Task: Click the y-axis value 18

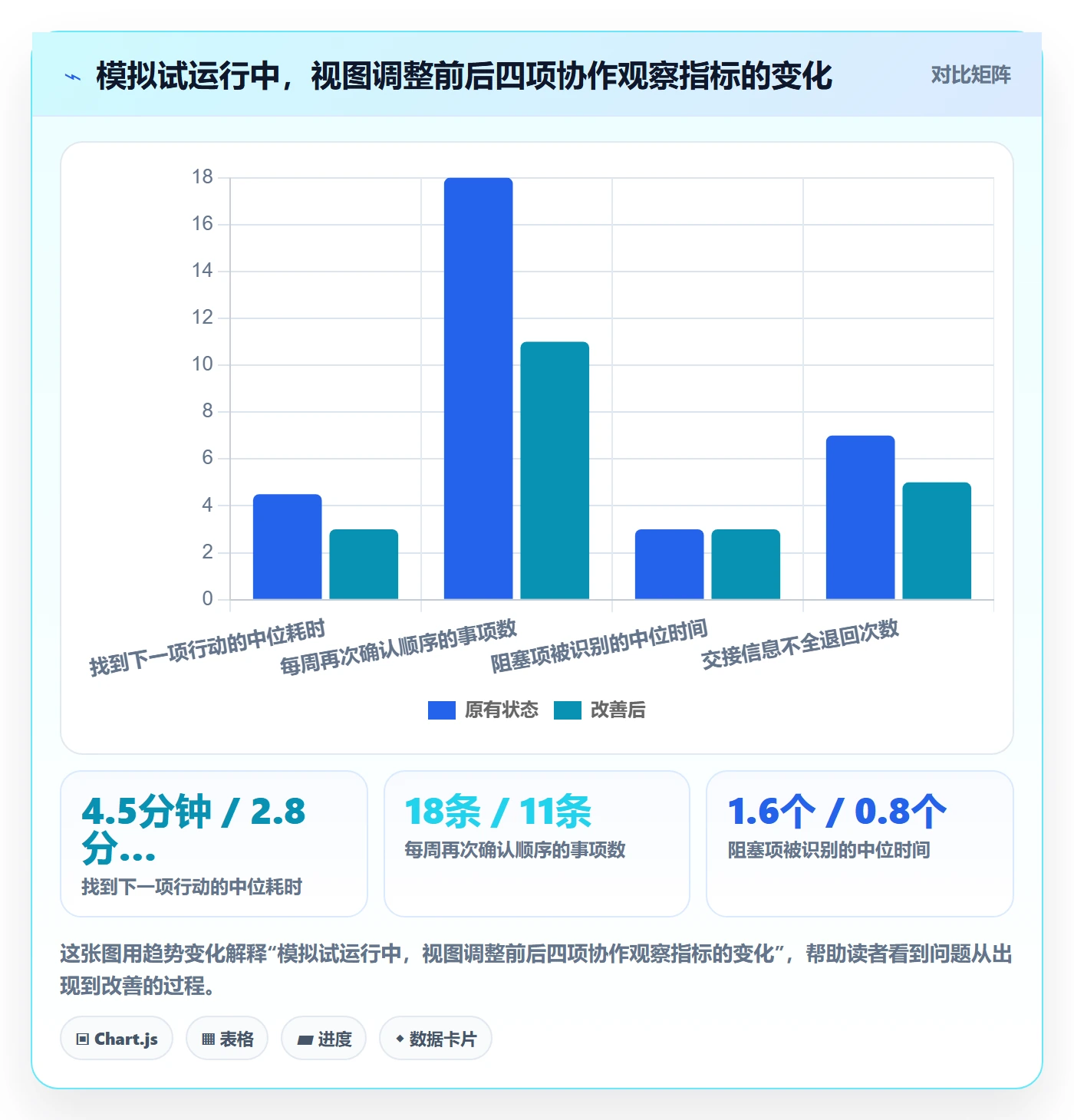Action: pos(203,177)
